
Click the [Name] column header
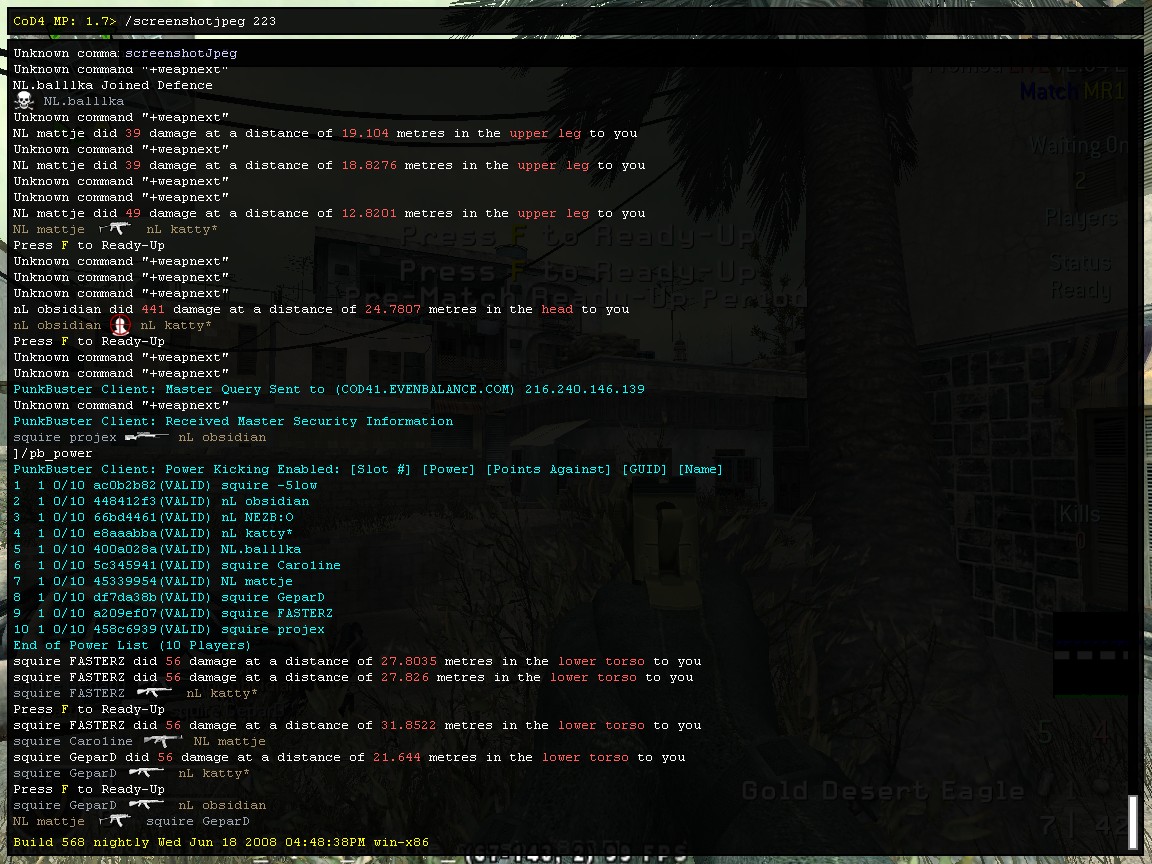pyautogui.click(x=700, y=469)
